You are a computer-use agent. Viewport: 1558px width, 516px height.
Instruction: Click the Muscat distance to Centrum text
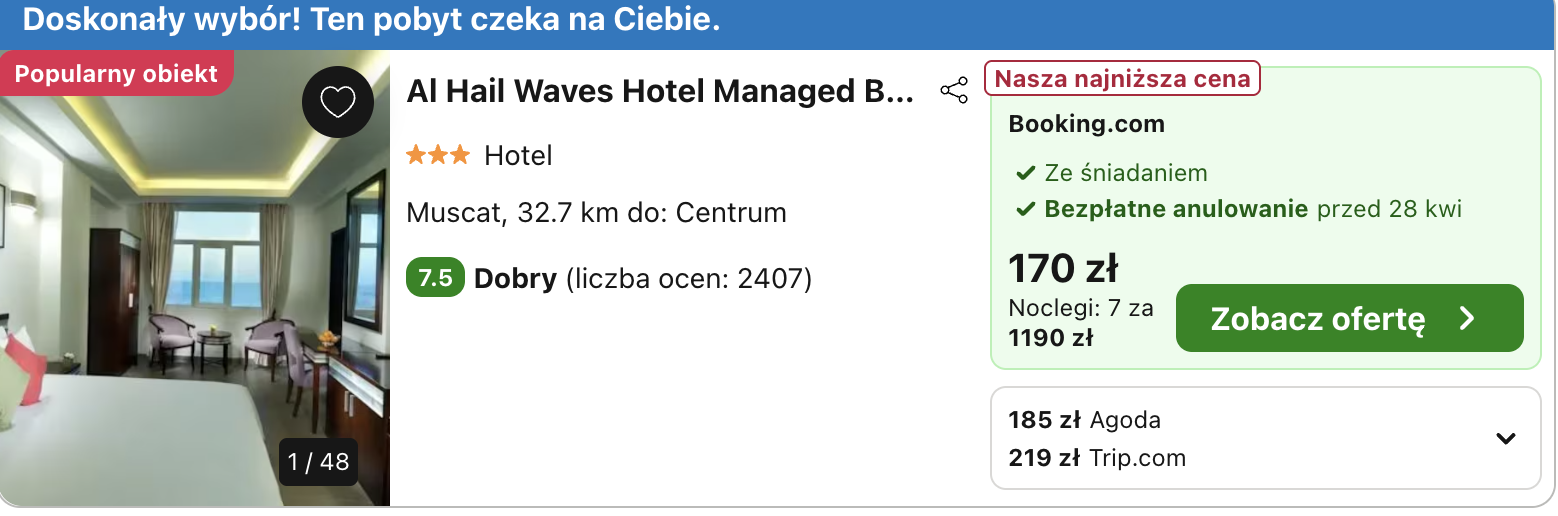[596, 213]
